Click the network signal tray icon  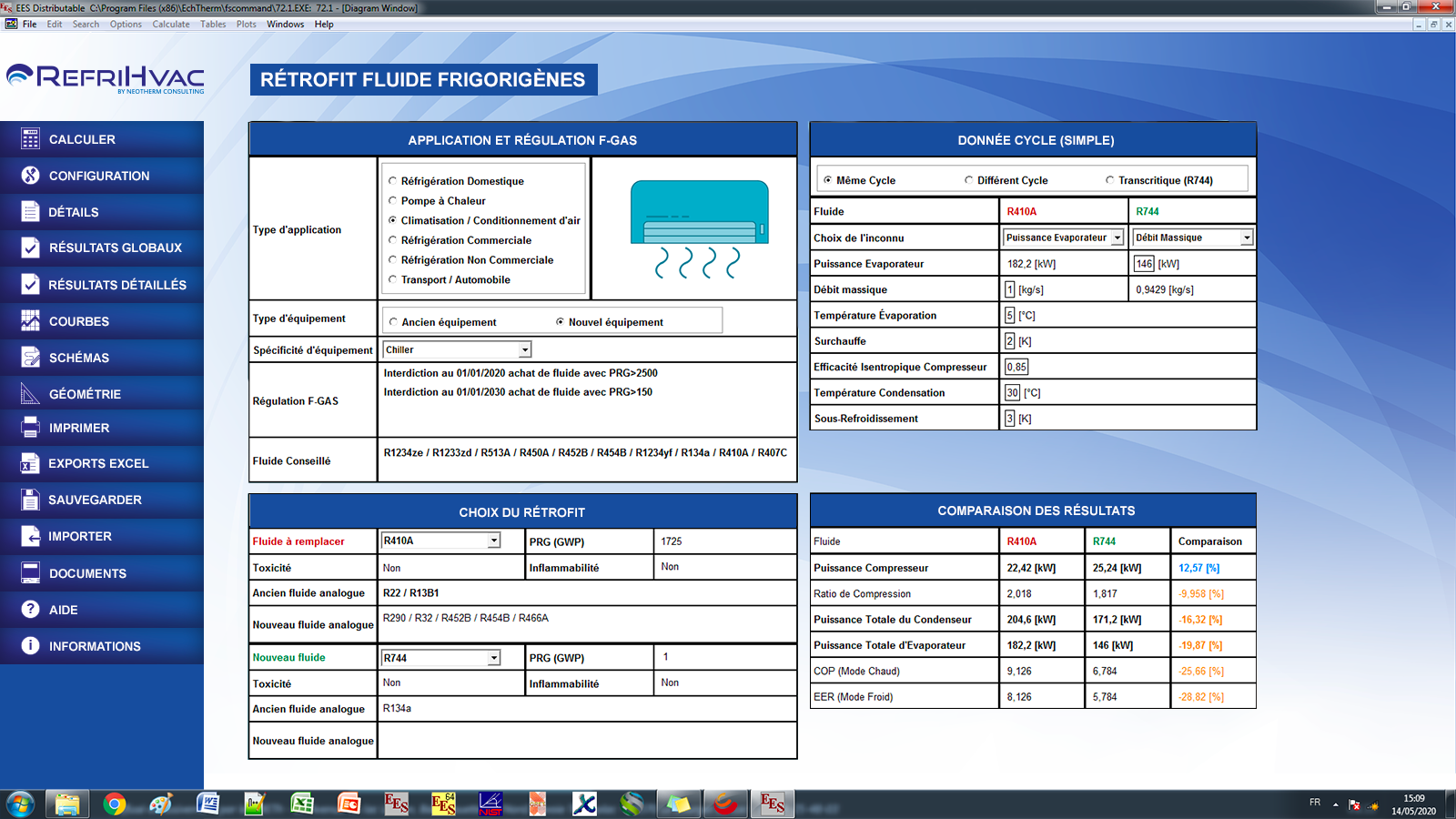click(x=1373, y=805)
